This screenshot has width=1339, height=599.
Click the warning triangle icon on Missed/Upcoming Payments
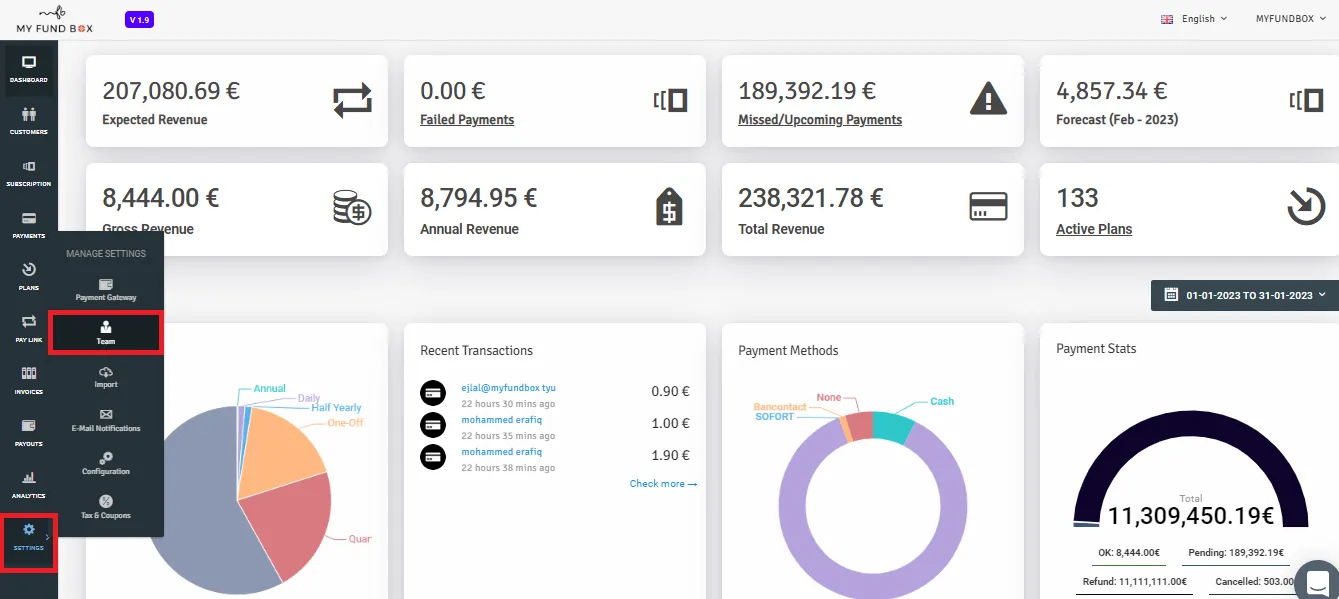click(988, 98)
